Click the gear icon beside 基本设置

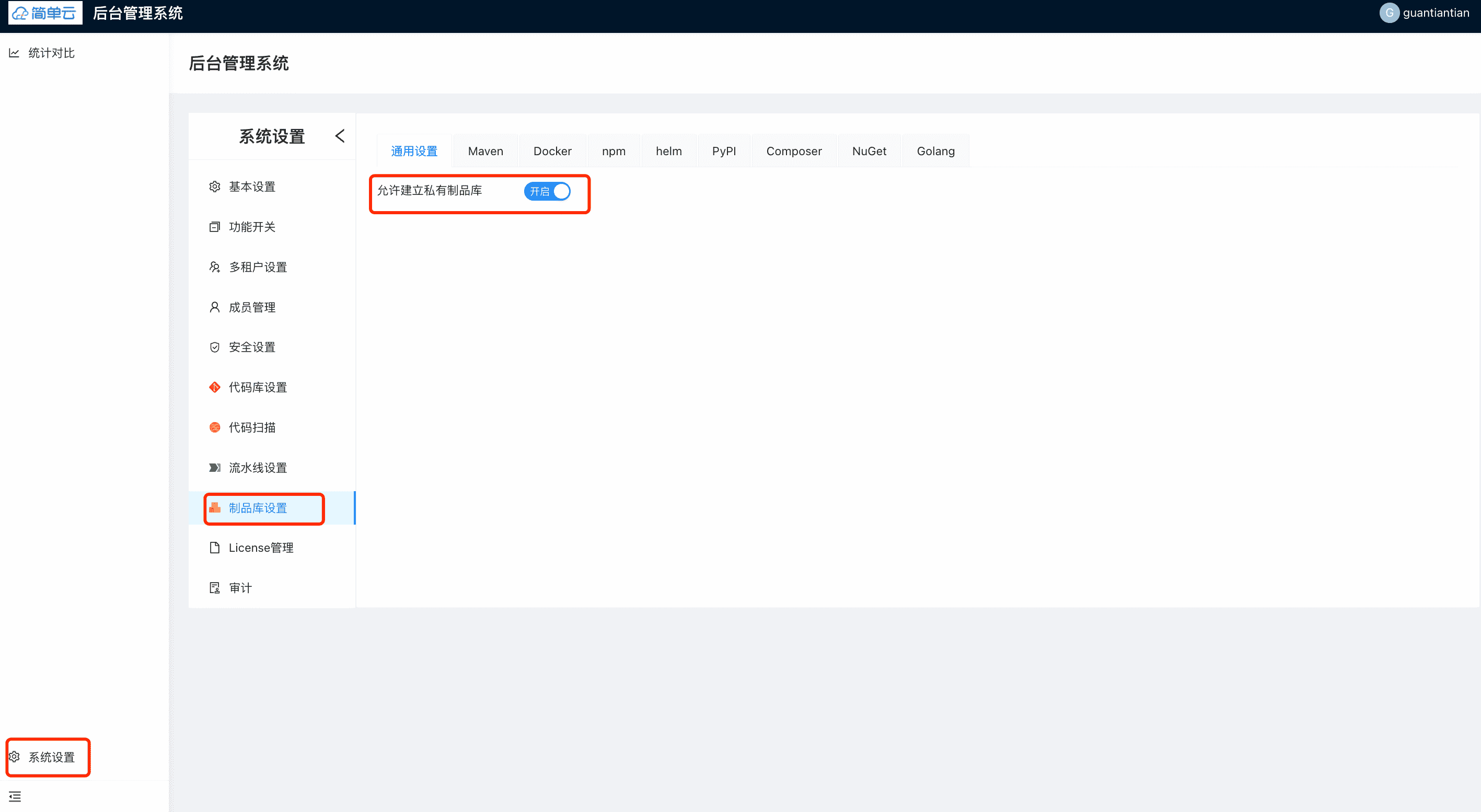click(214, 187)
